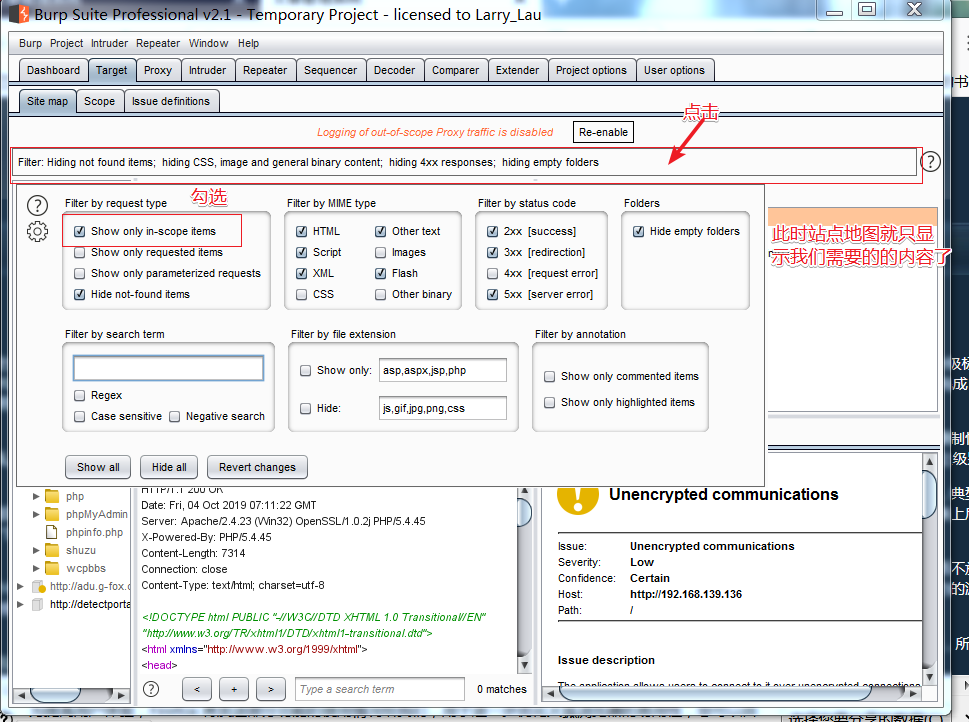Click the detectportal host icon
This screenshot has width=969, height=722.
[x=38, y=604]
